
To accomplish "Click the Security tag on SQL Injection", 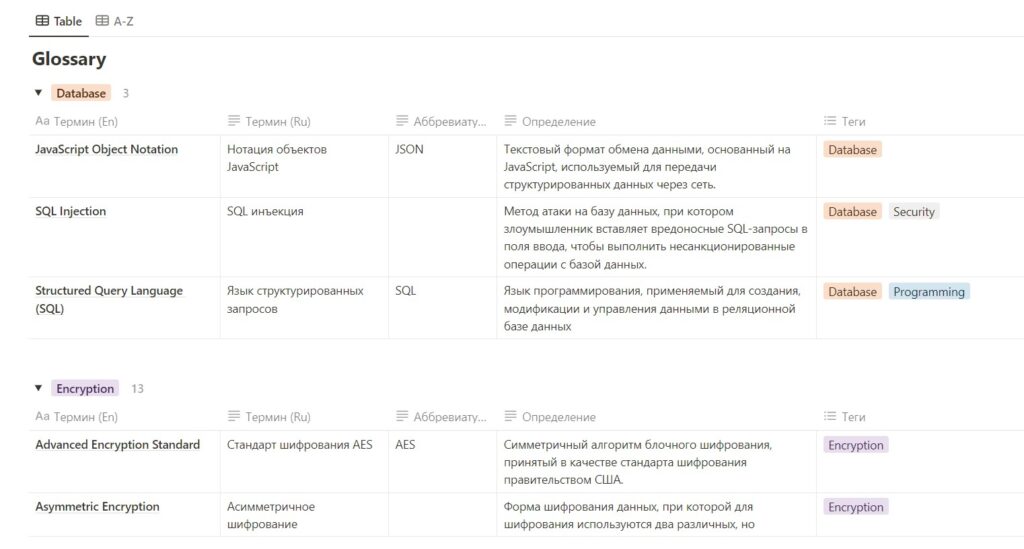I will click(913, 212).
